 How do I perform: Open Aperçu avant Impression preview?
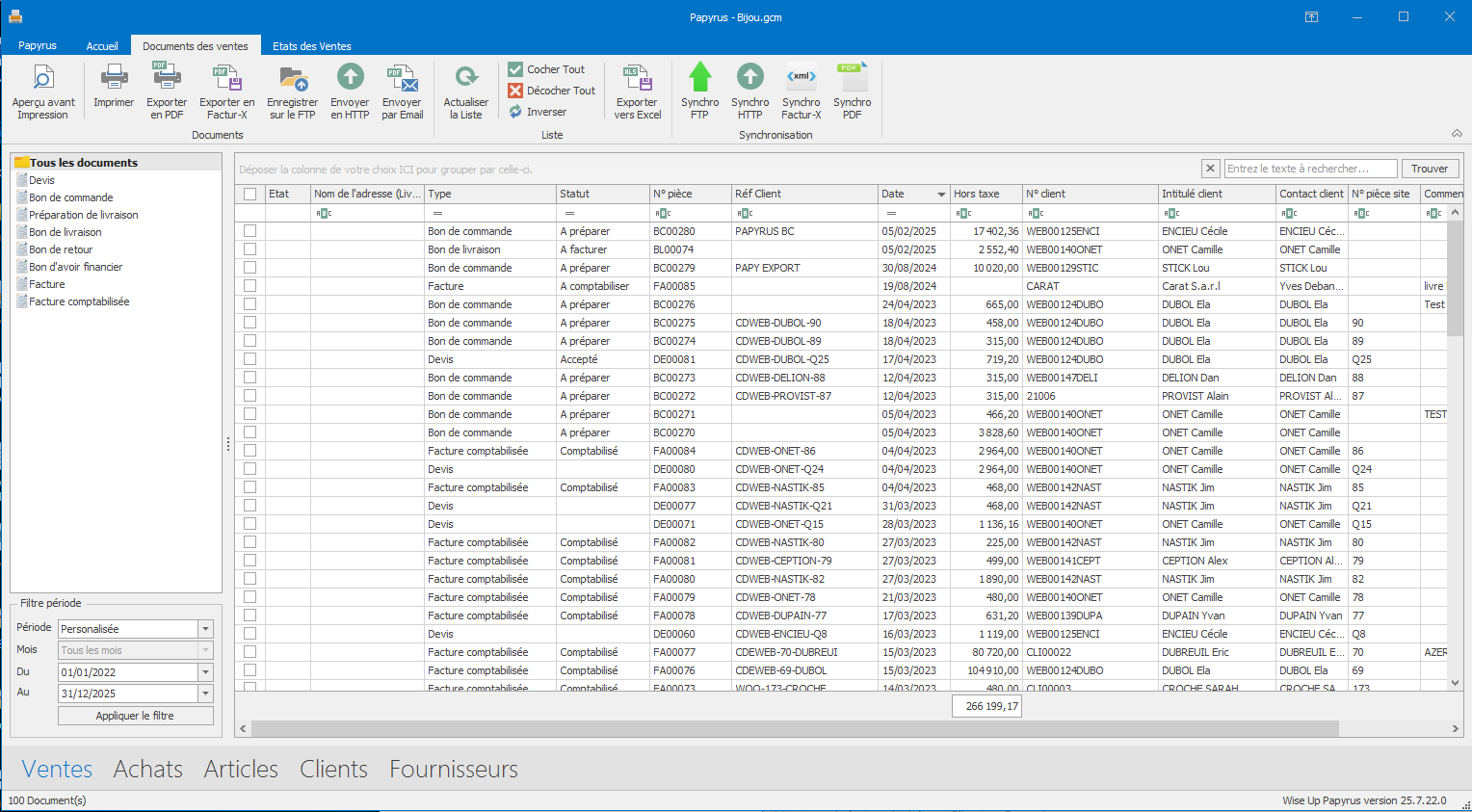point(43,92)
